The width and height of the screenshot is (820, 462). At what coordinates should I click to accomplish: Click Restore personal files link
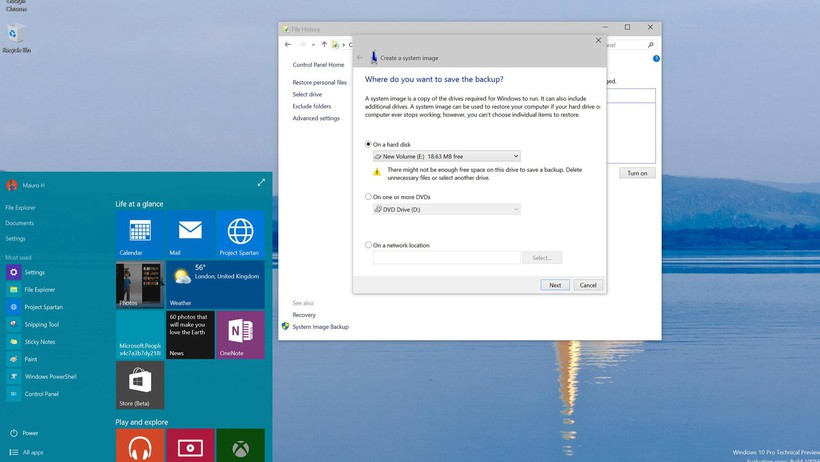[x=320, y=82]
